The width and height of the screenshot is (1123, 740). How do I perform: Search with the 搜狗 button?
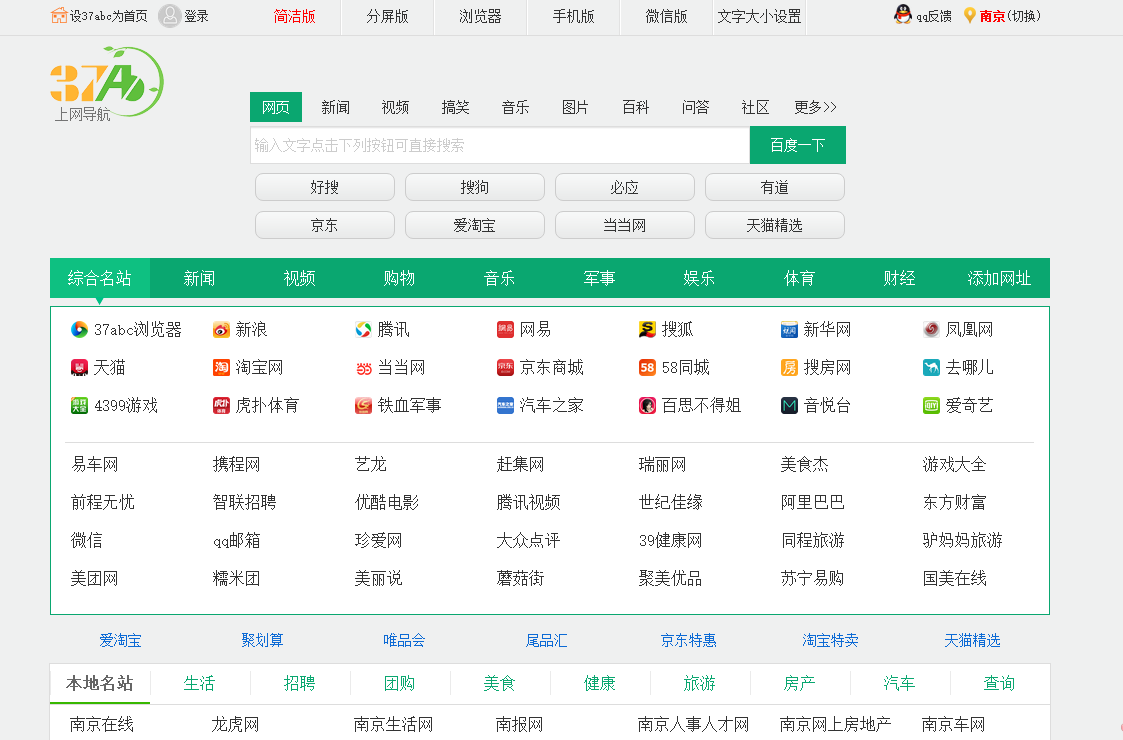(475, 187)
